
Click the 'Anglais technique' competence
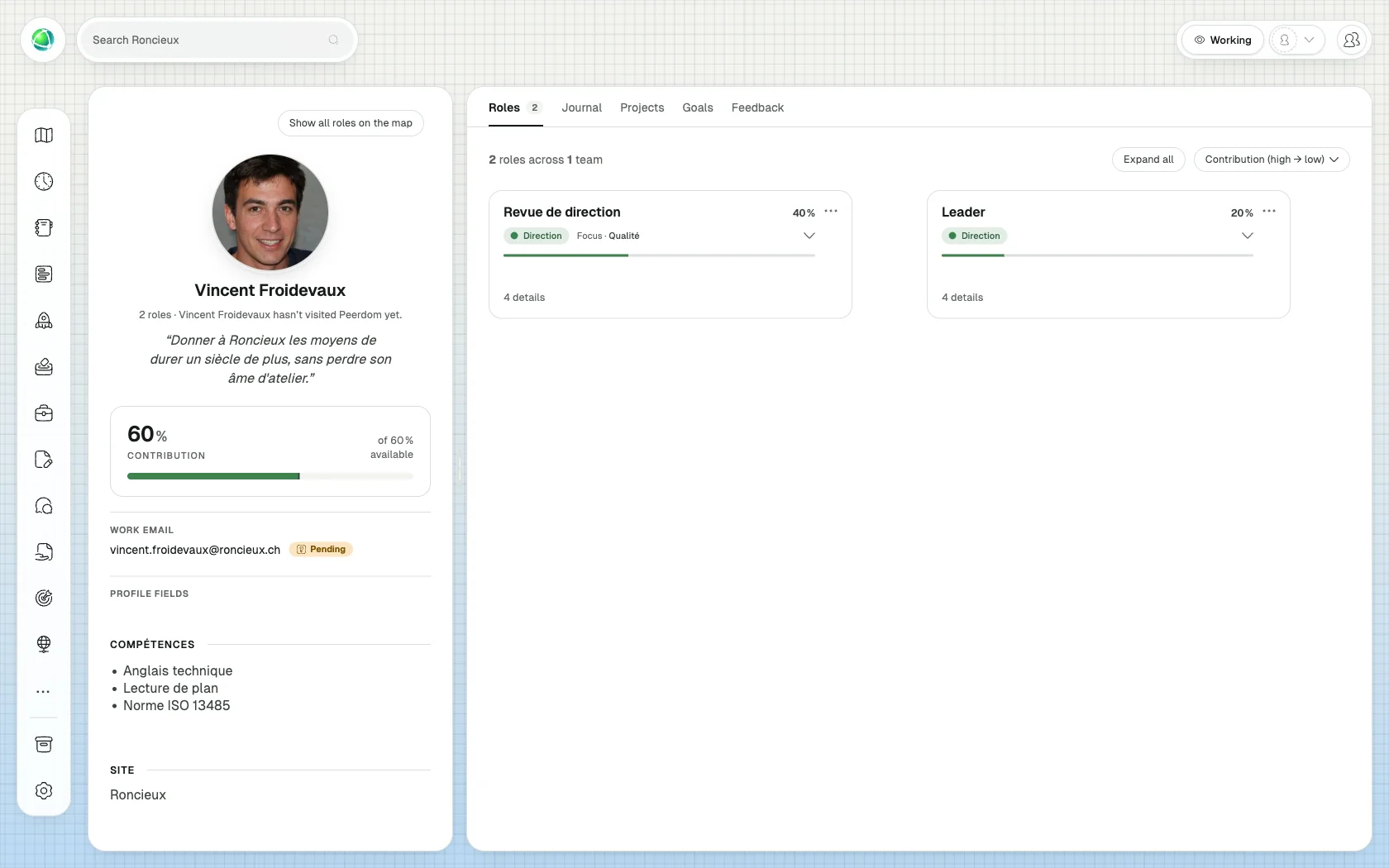pyautogui.click(x=178, y=670)
